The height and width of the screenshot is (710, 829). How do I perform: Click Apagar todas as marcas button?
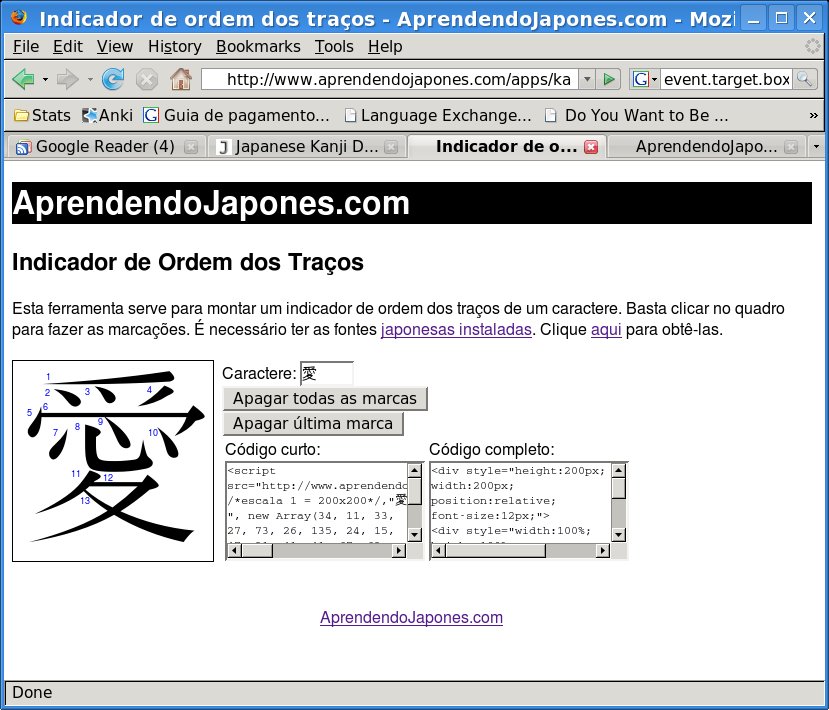click(x=325, y=398)
